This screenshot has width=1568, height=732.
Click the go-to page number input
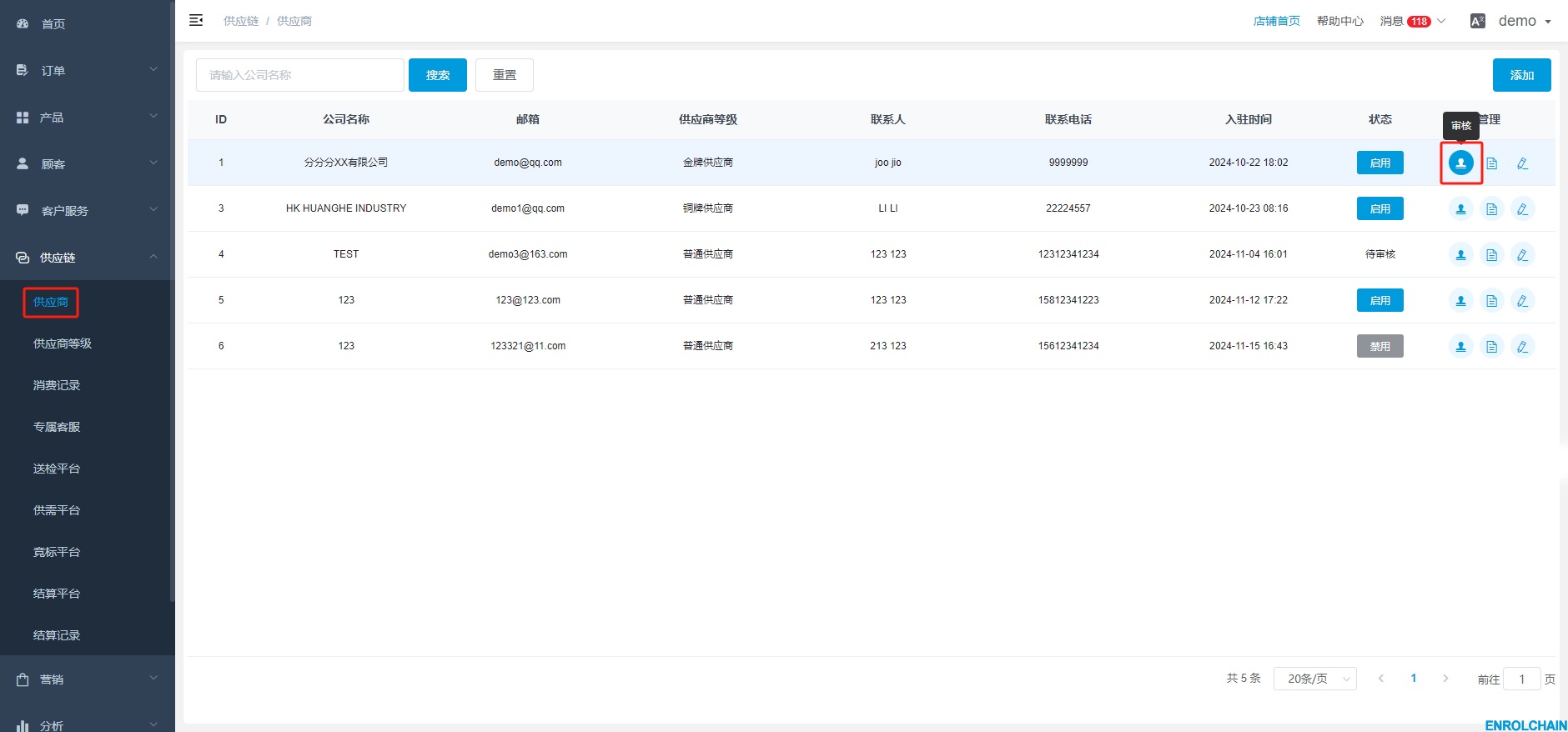(1521, 679)
